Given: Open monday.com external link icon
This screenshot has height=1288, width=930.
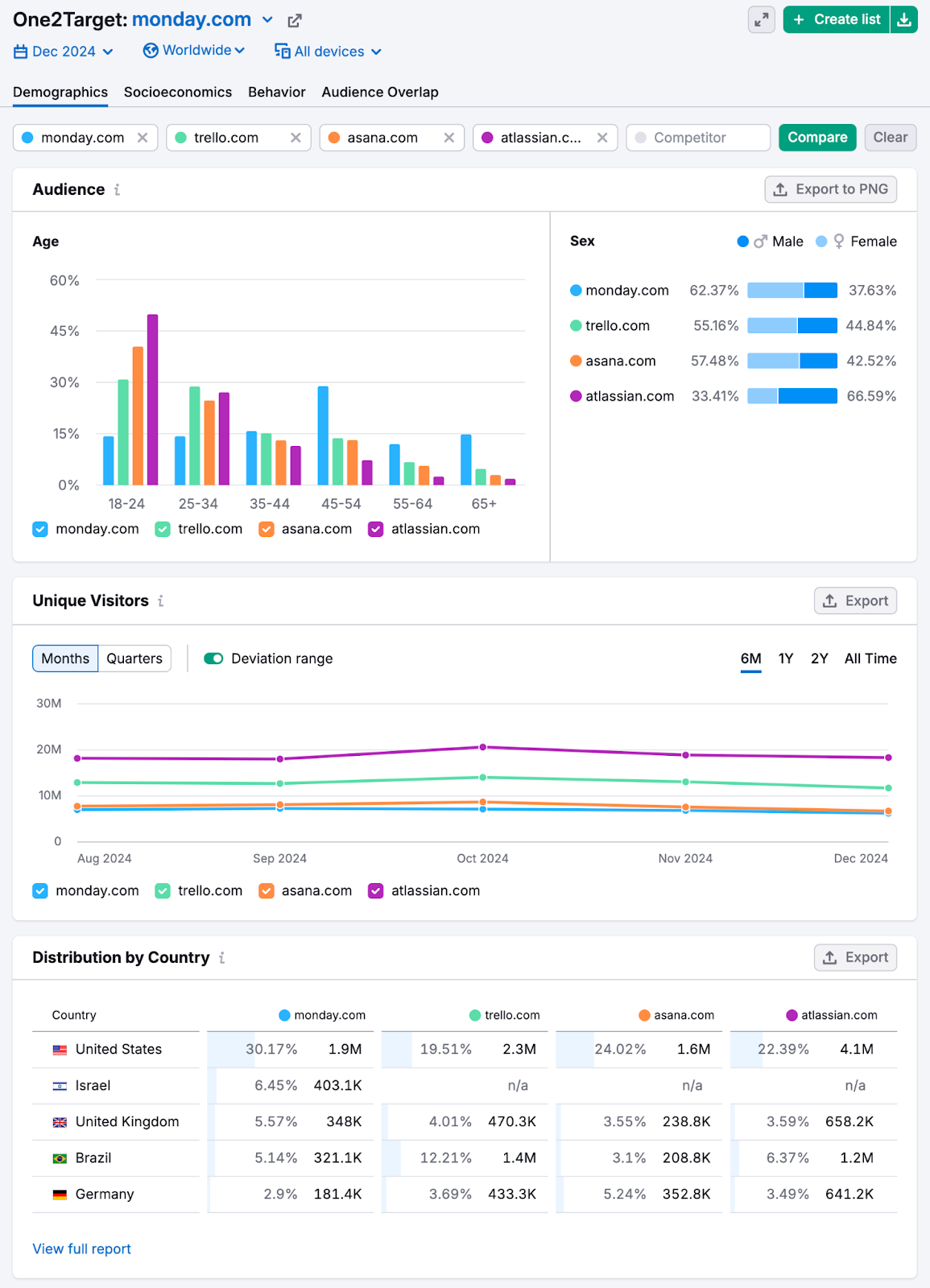Looking at the screenshot, I should coord(295,21).
